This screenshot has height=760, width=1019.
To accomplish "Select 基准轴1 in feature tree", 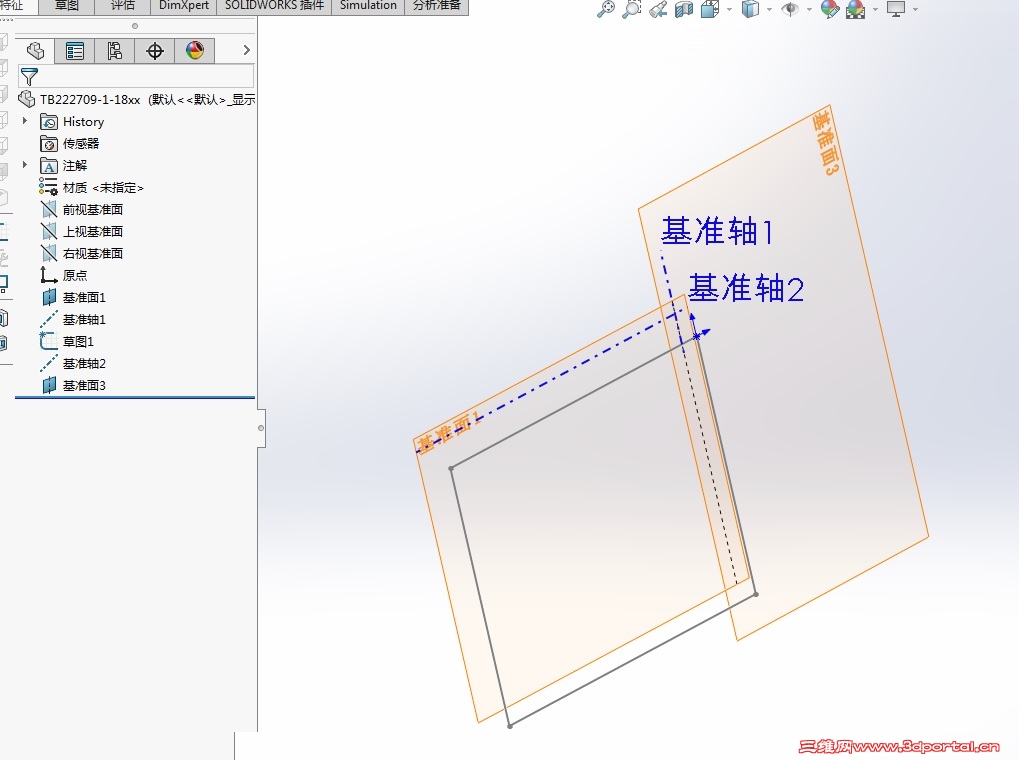I will [84, 320].
